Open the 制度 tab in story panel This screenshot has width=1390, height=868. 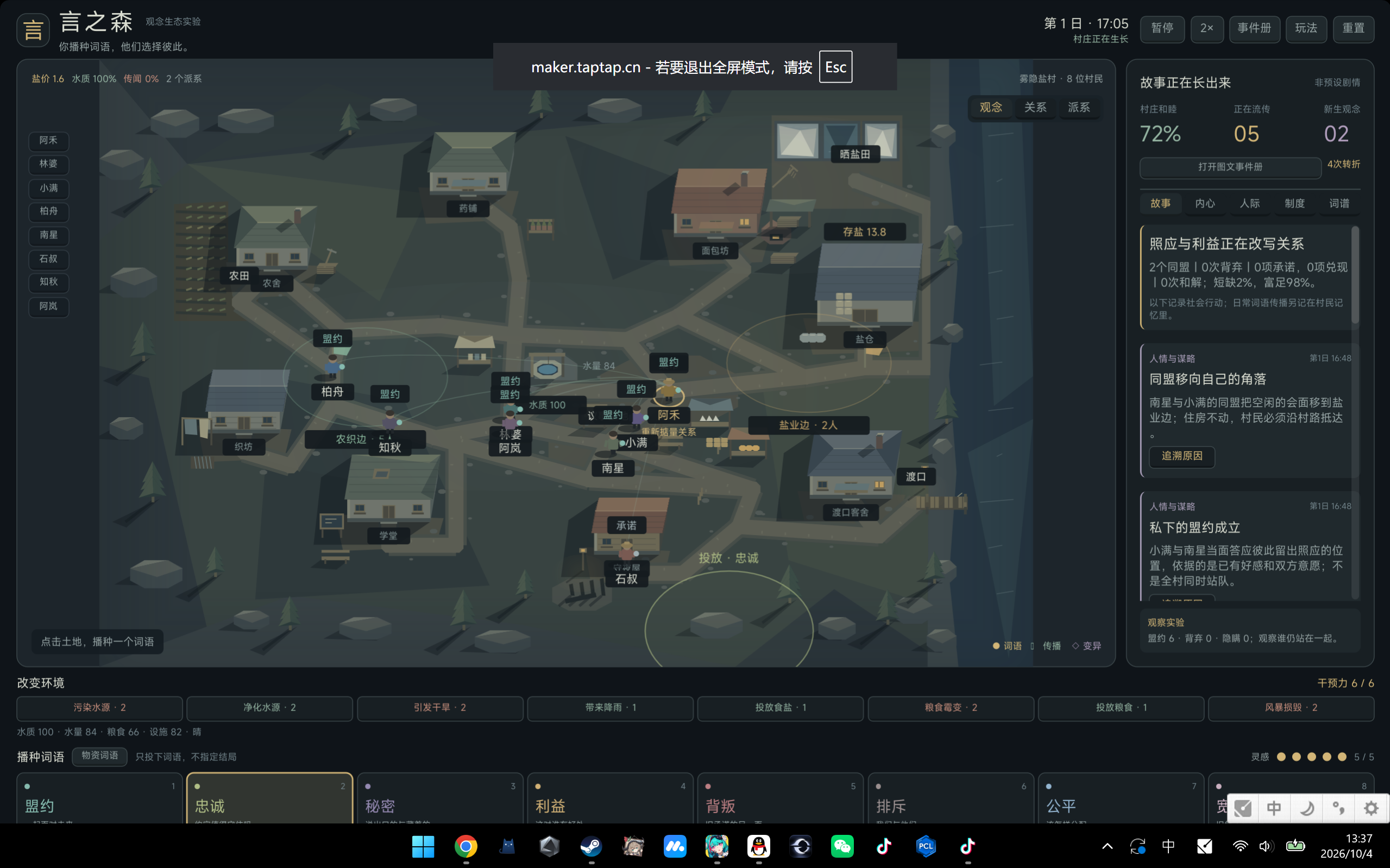point(1294,203)
